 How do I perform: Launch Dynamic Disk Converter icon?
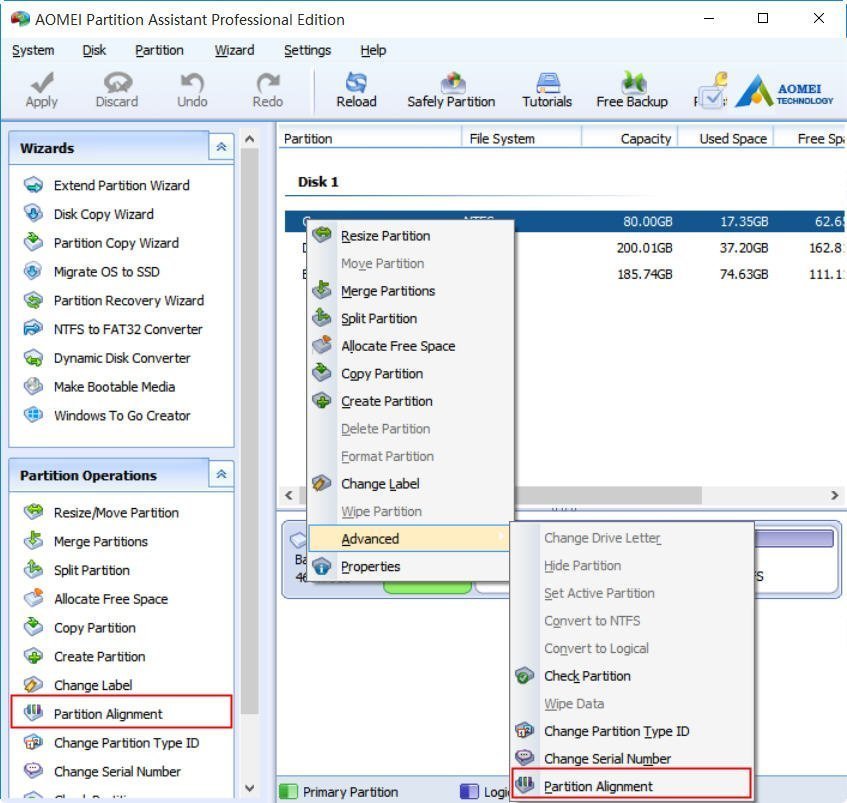[33, 357]
